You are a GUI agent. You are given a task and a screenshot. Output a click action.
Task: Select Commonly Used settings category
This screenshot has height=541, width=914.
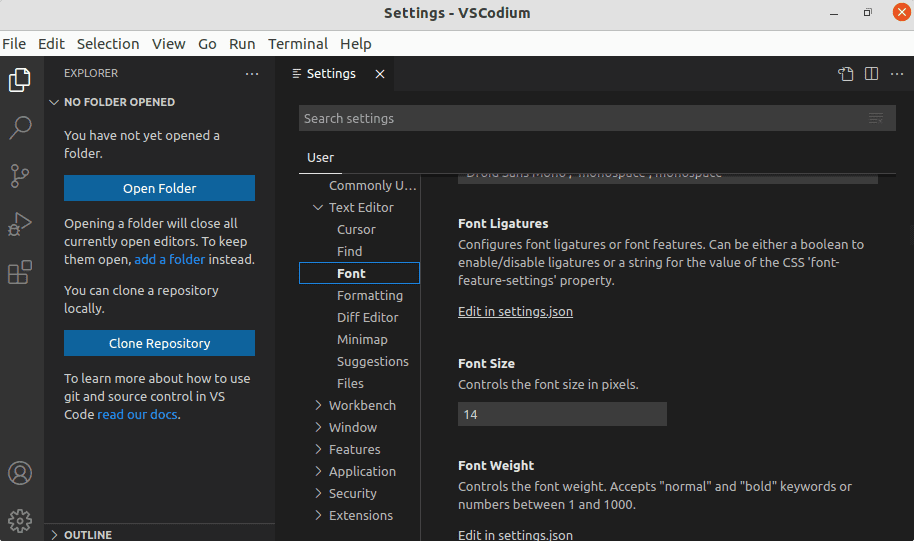[x=359, y=185]
